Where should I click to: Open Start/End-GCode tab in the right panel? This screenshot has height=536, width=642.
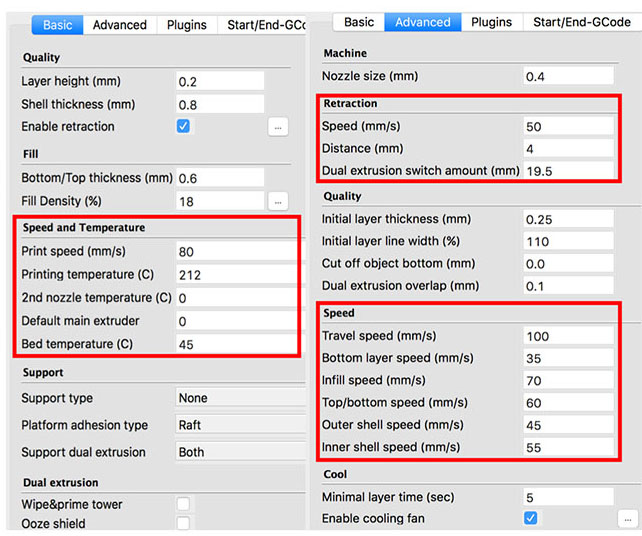pos(582,22)
